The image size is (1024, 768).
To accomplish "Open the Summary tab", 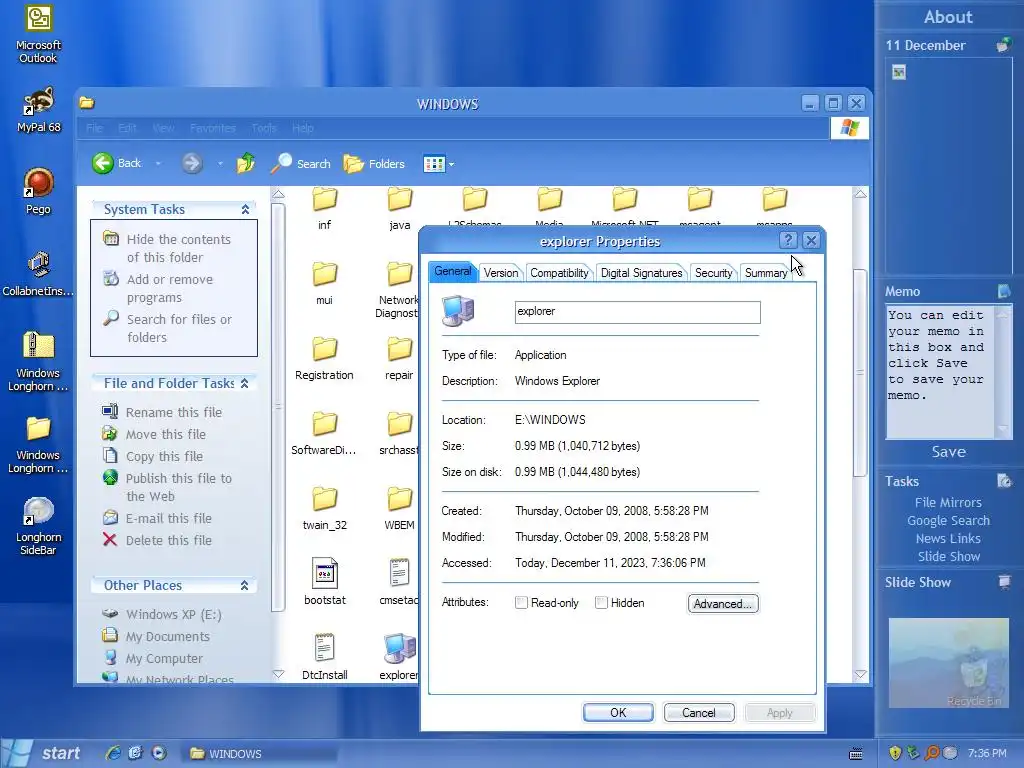I will click(765, 273).
